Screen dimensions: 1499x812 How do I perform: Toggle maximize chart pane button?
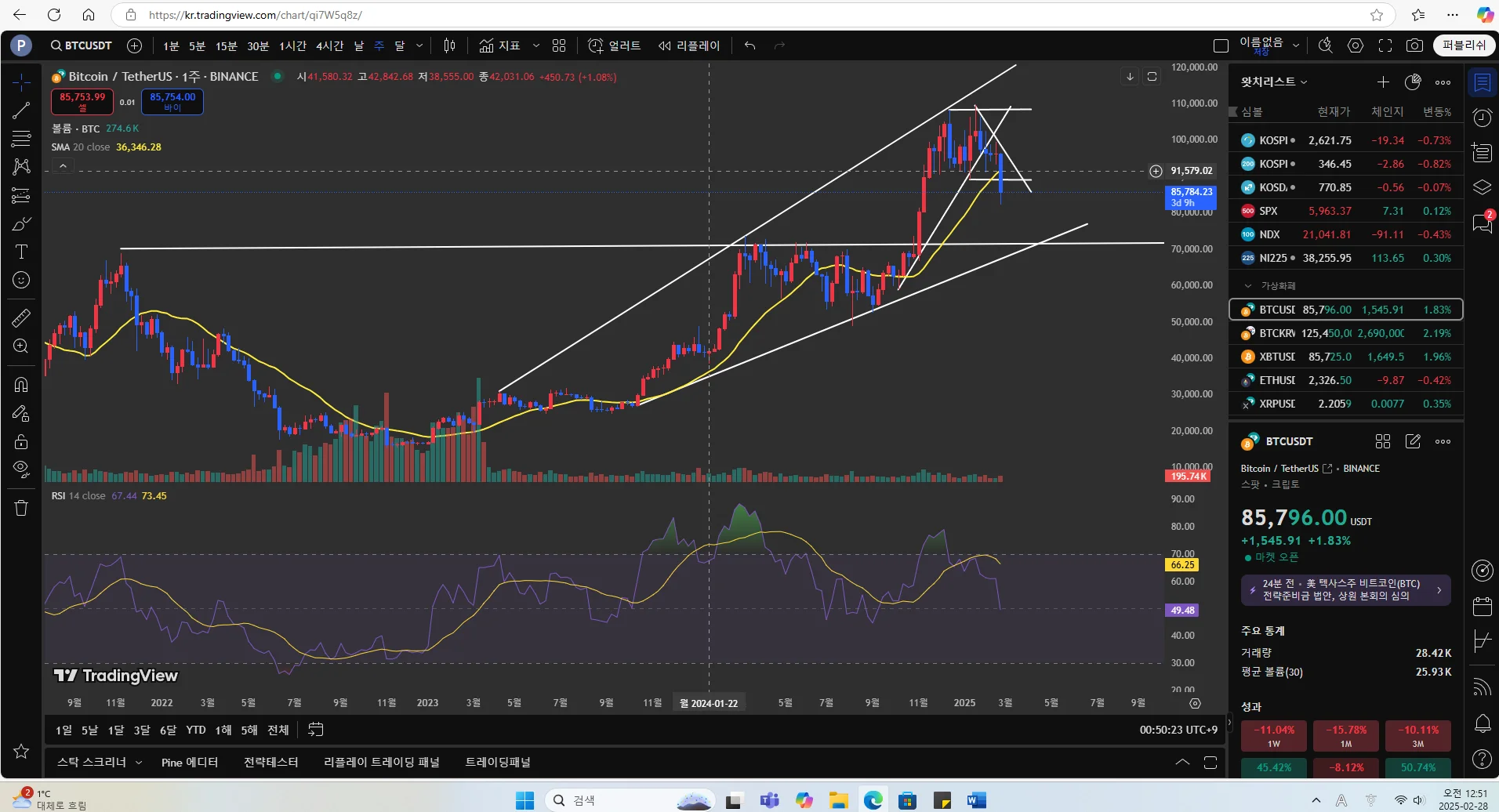1152,76
